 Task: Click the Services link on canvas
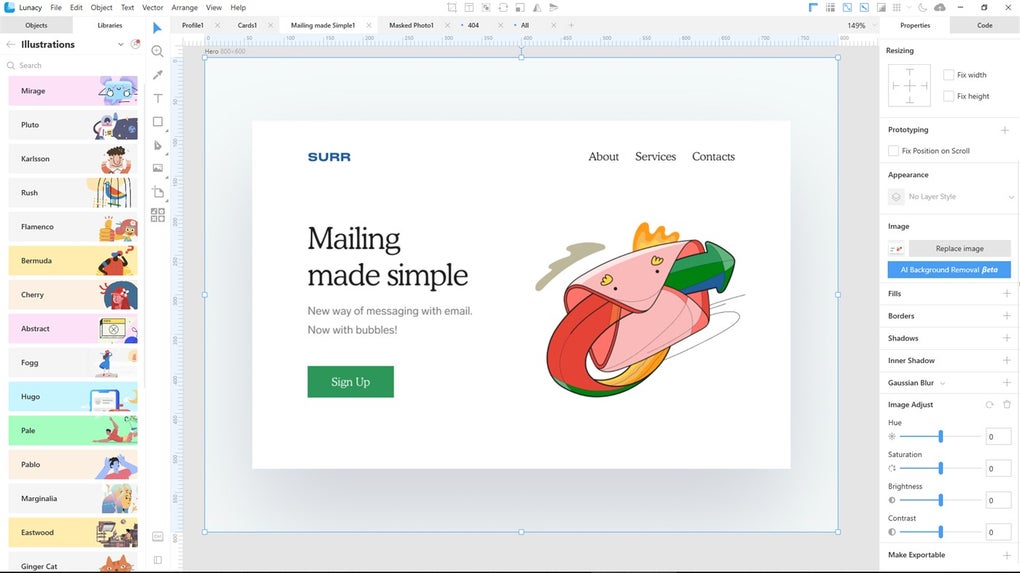(656, 157)
